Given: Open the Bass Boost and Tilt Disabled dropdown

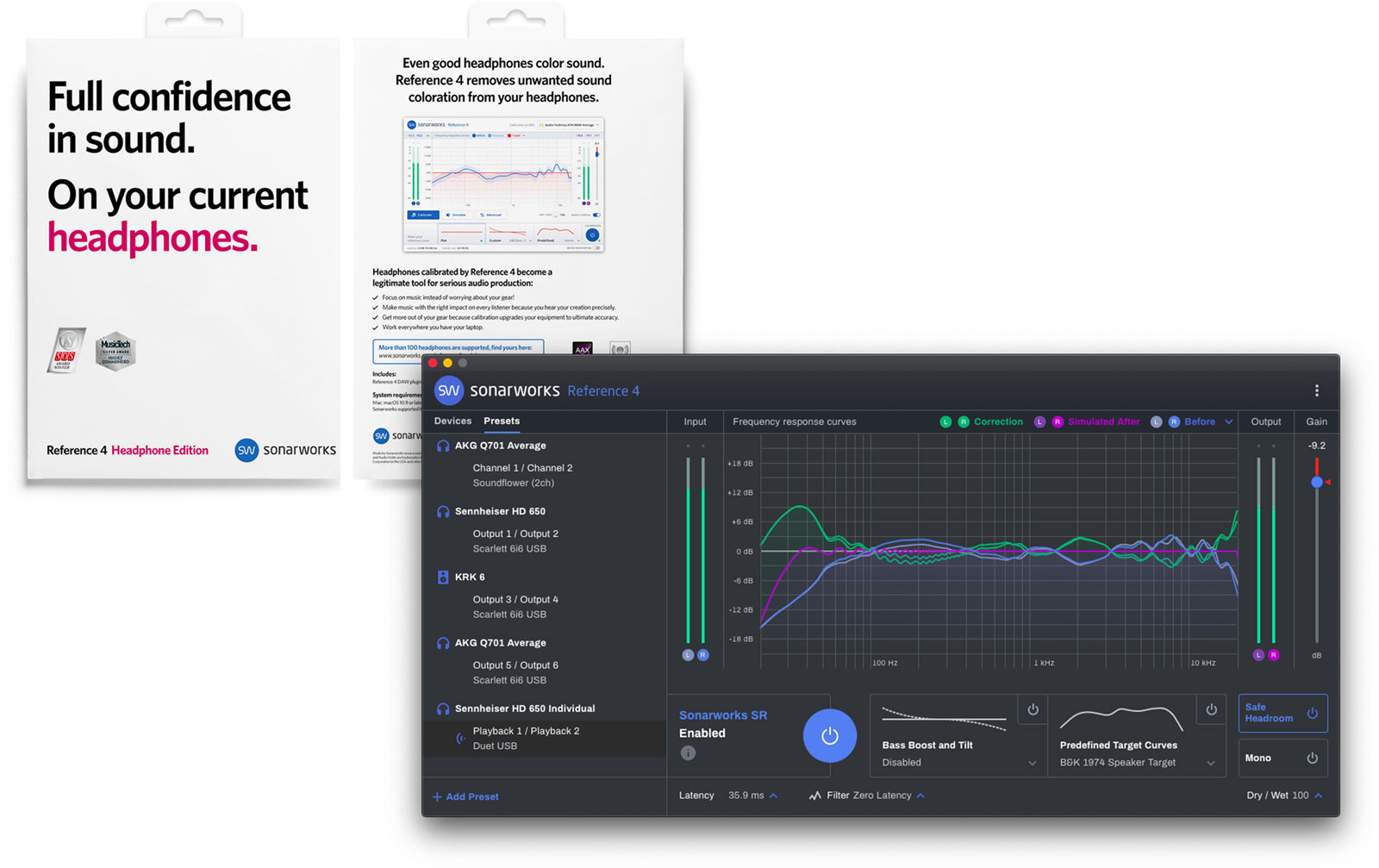Looking at the screenshot, I should point(958,763).
